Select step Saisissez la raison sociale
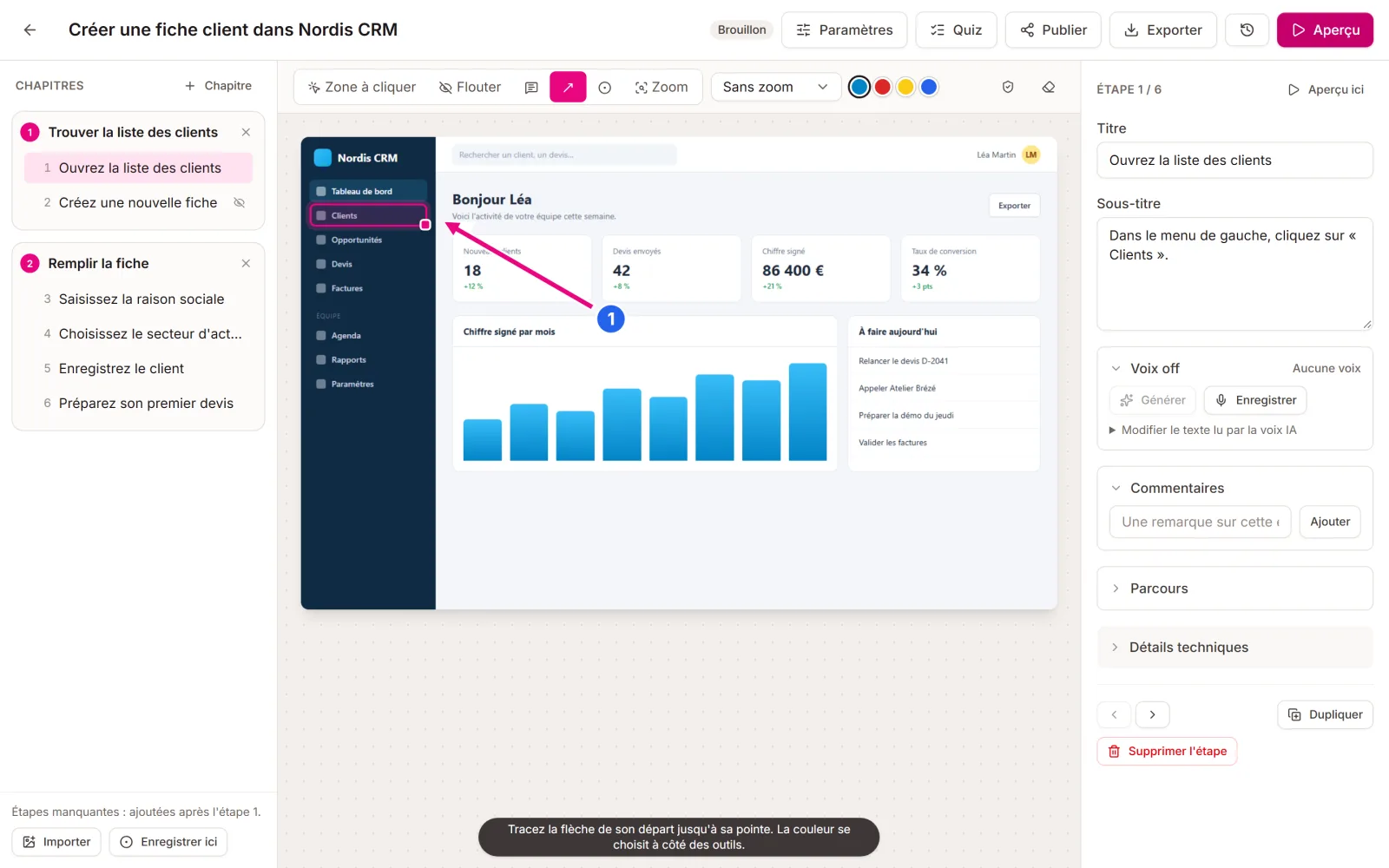Image resolution: width=1389 pixels, height=868 pixels. pos(139,299)
